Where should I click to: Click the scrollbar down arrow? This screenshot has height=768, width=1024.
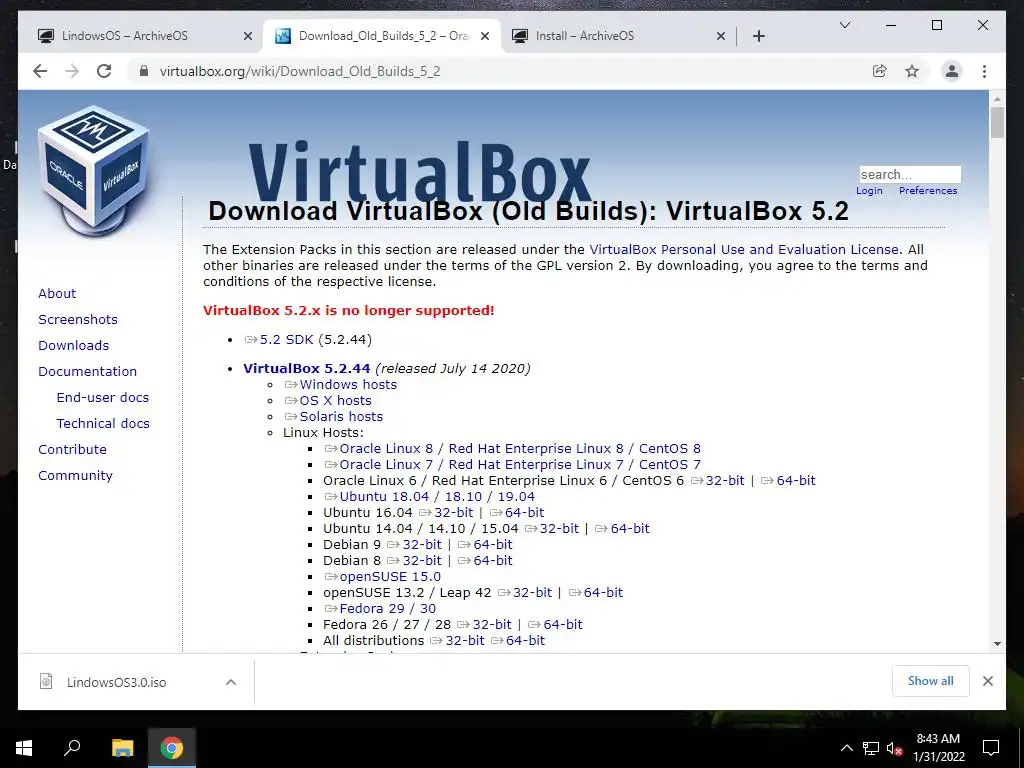(x=997, y=644)
